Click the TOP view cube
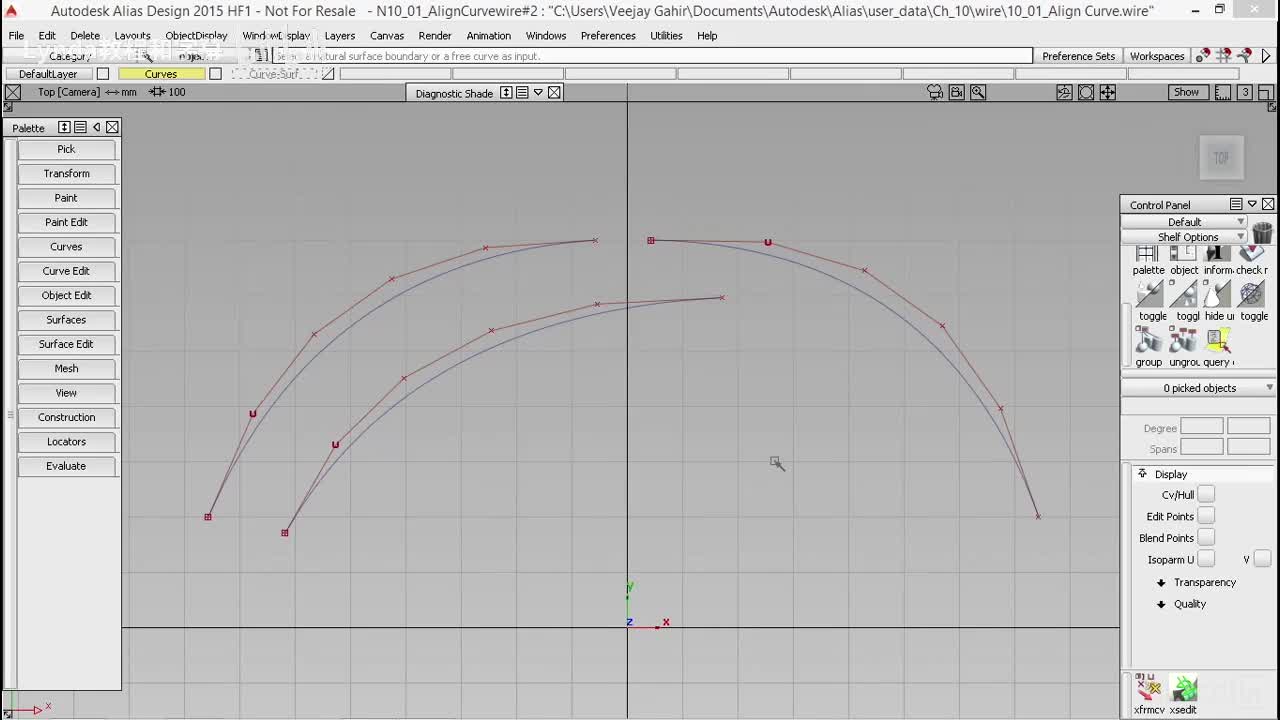Image resolution: width=1280 pixels, height=720 pixels. click(x=1221, y=158)
